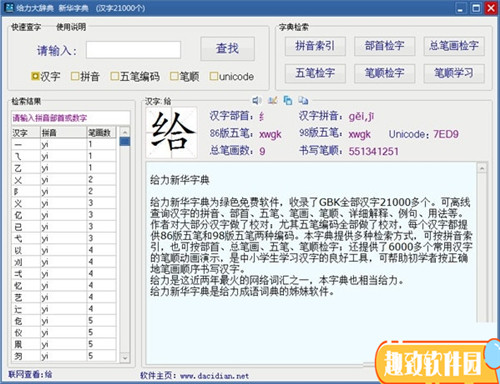Click the 笔画数 column header
The height and width of the screenshot is (384, 500).
101,133
